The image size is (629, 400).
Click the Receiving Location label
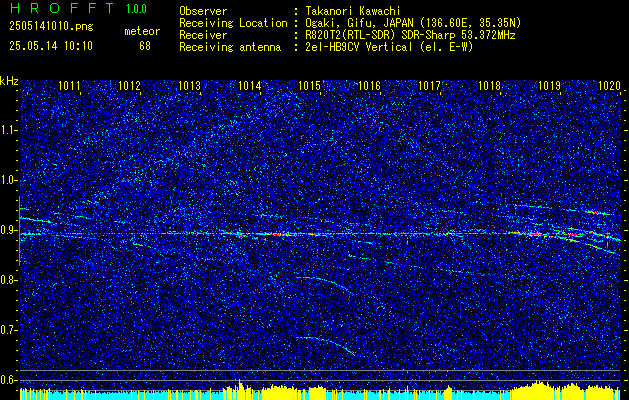click(233, 23)
